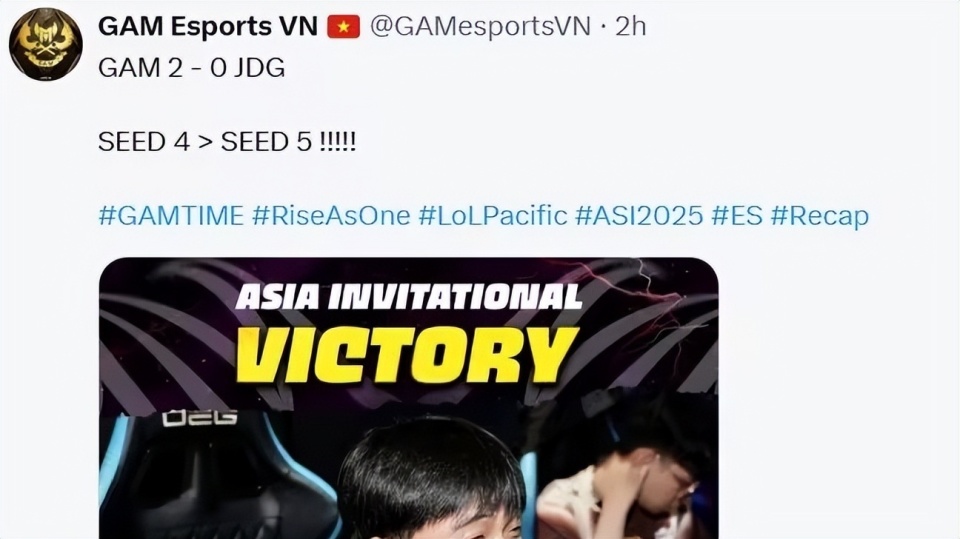
Task: Open the #RiseAsOne hashtag
Action: 331,216
